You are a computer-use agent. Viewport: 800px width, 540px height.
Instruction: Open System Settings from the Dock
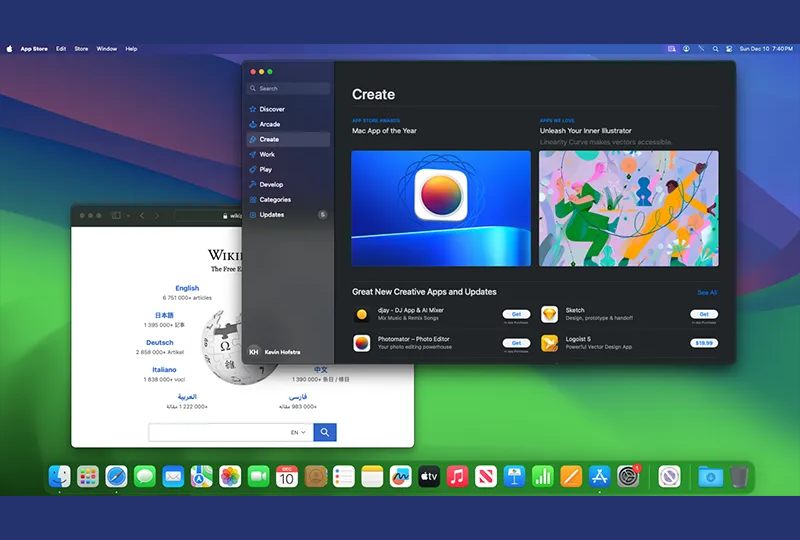click(x=628, y=477)
